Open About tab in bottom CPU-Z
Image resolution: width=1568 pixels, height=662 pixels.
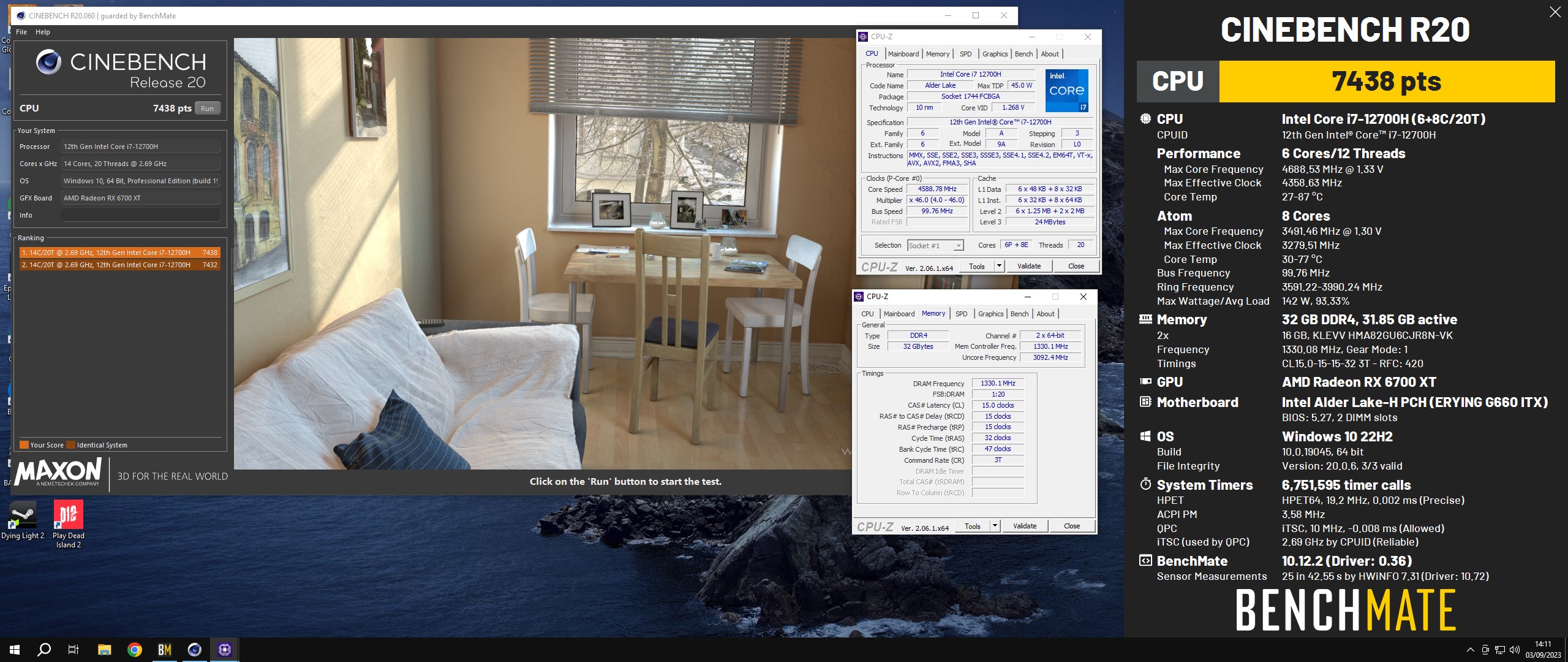(x=1046, y=314)
